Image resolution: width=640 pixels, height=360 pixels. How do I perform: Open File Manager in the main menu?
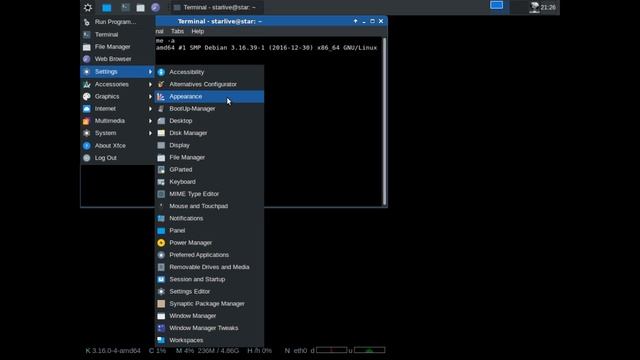(117, 47)
